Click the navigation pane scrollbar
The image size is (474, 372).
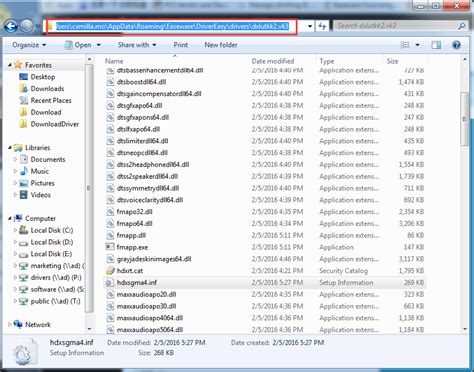[x=89, y=188]
